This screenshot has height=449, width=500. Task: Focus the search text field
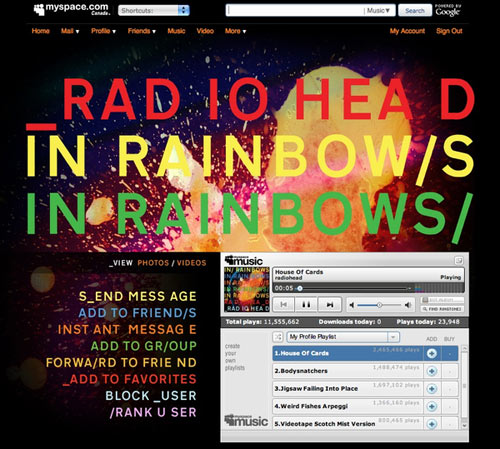pos(294,10)
